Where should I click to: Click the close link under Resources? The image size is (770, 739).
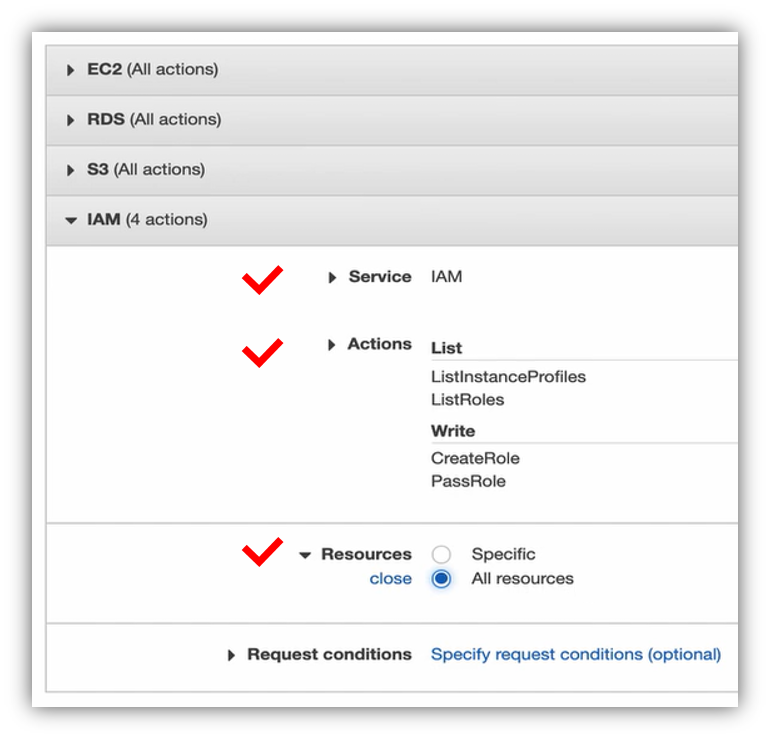tap(390, 579)
